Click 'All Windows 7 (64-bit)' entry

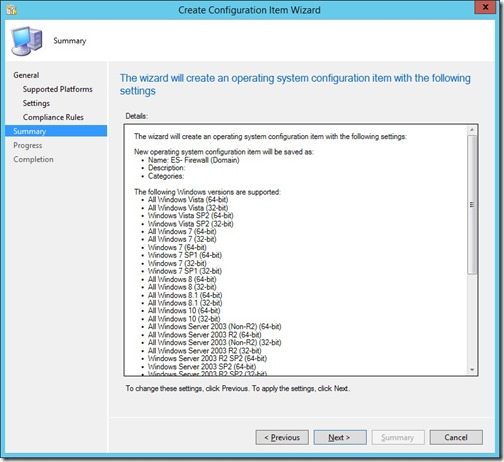tap(182, 231)
